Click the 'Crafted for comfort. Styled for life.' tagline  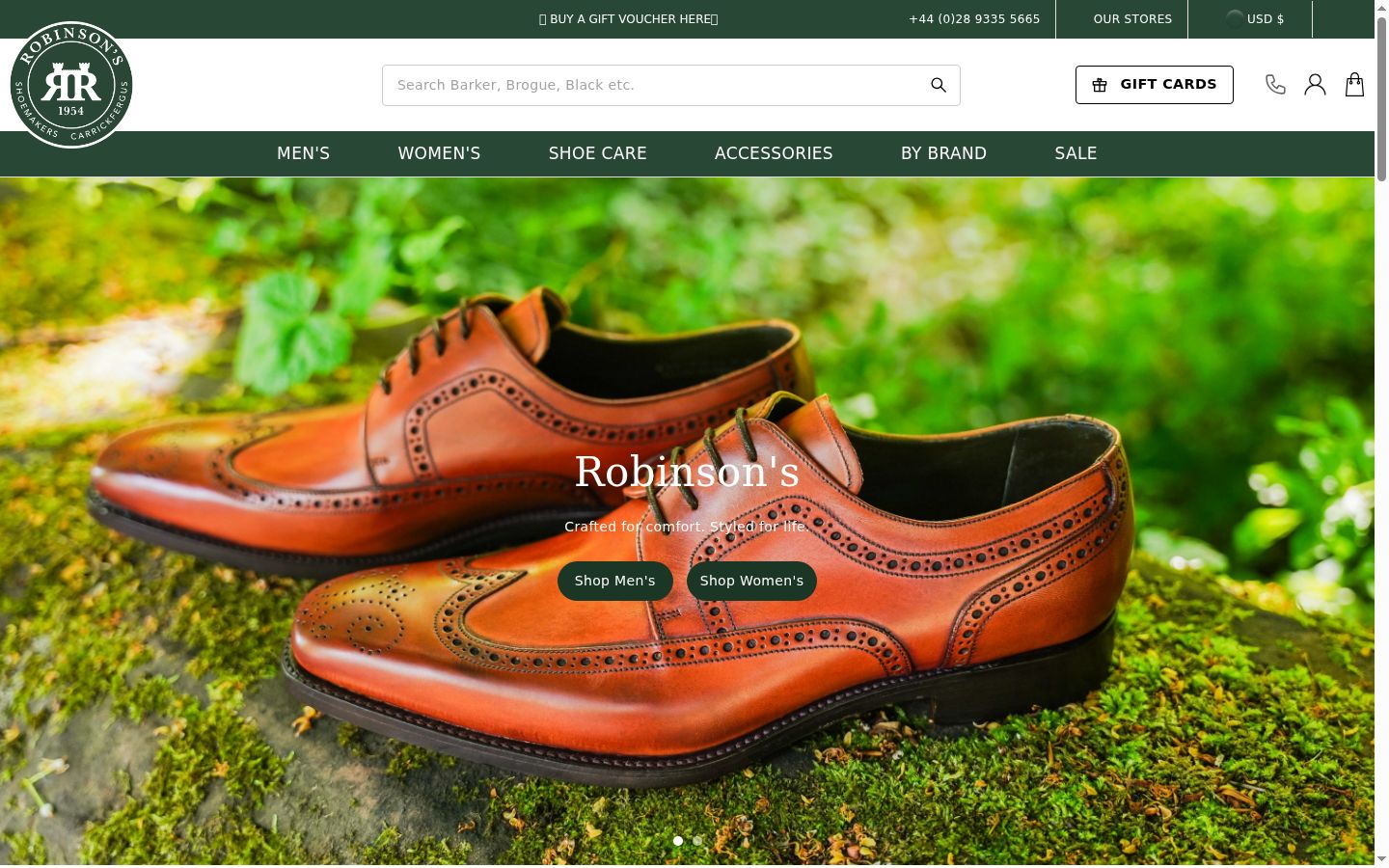[687, 527]
